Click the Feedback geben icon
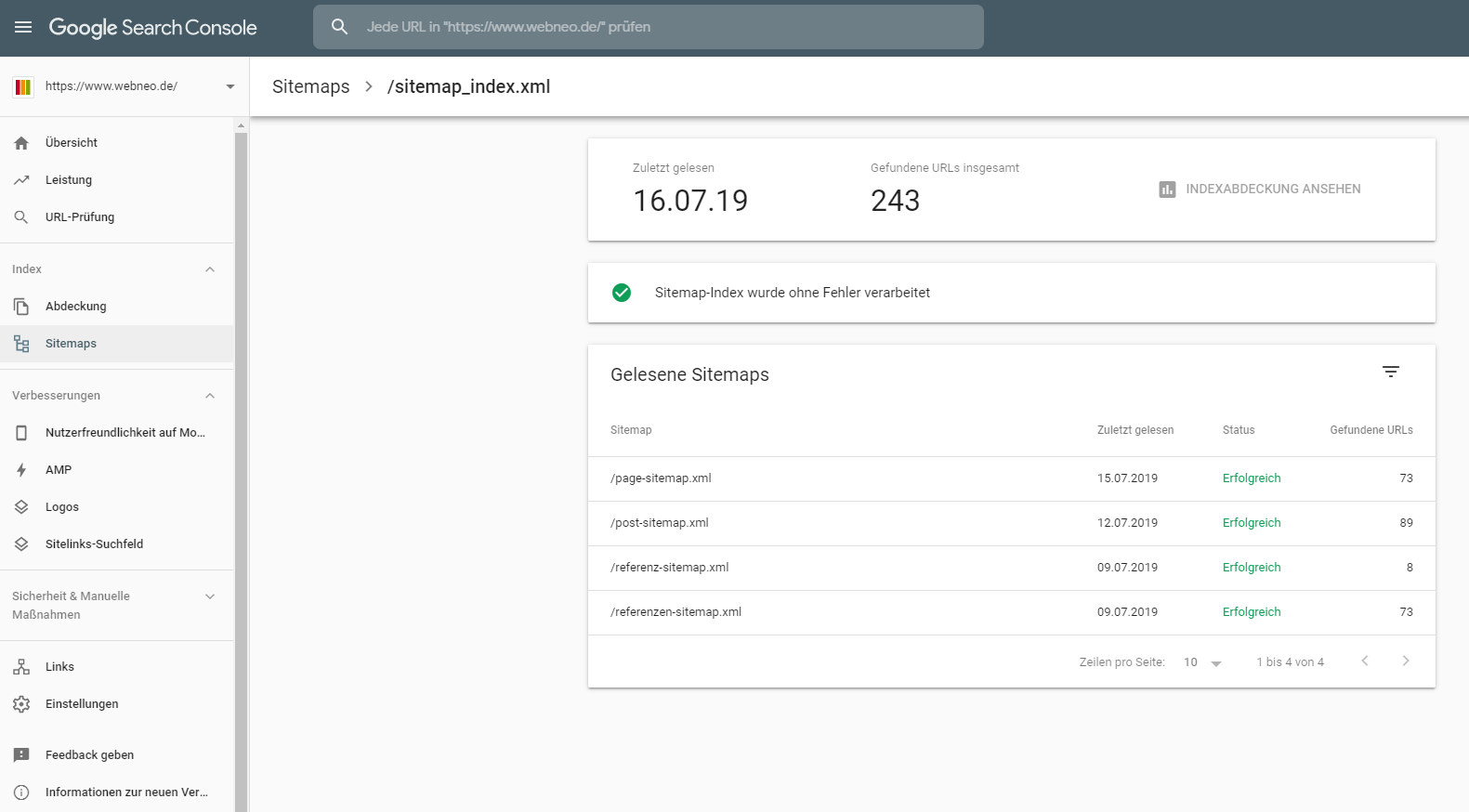This screenshot has height=812, width=1469. coord(21,755)
